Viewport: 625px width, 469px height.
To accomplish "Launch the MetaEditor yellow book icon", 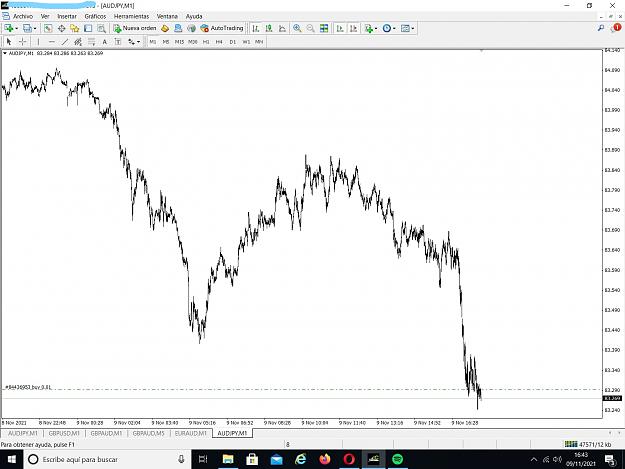I will 165,28.
